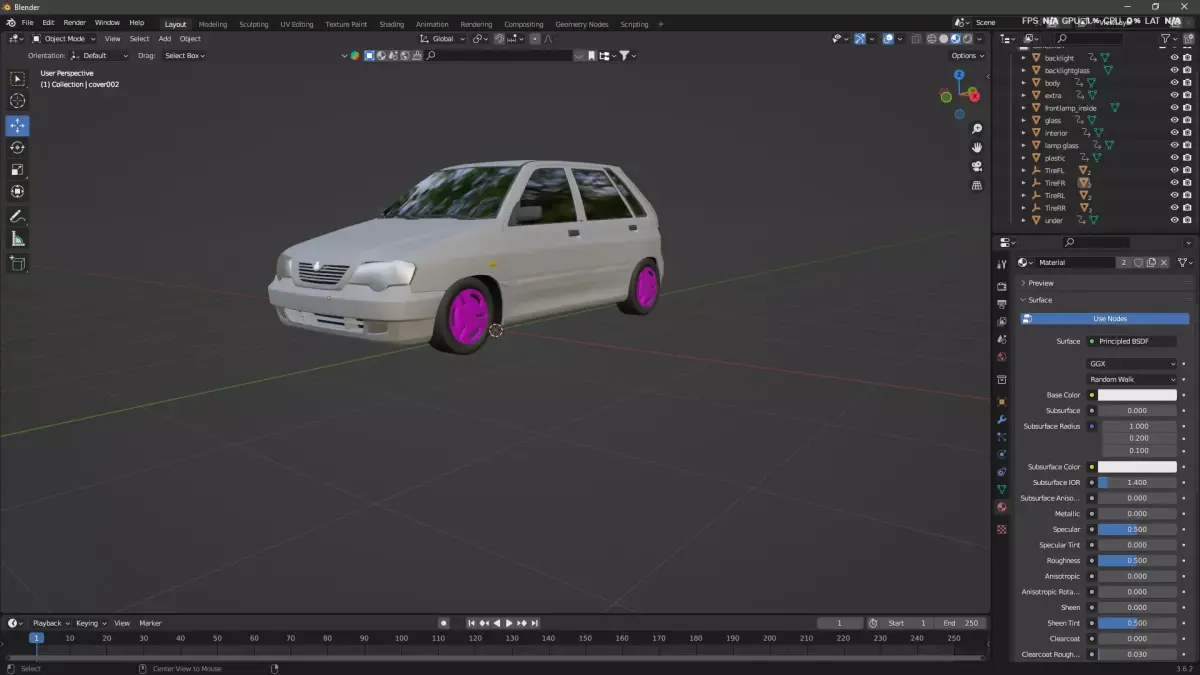Open the Scene properties tab
Viewport: 1200px width, 675px height.
(x=1001, y=339)
